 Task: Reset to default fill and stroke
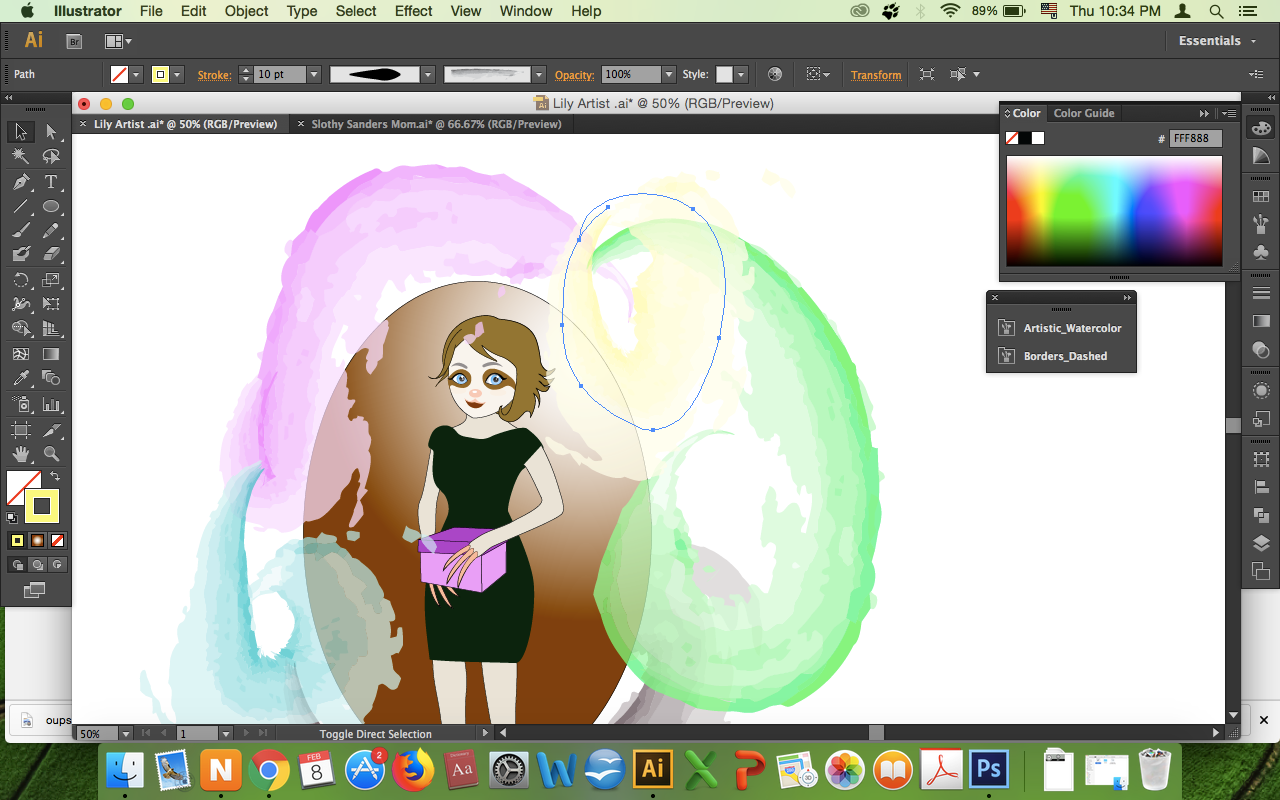(12, 518)
